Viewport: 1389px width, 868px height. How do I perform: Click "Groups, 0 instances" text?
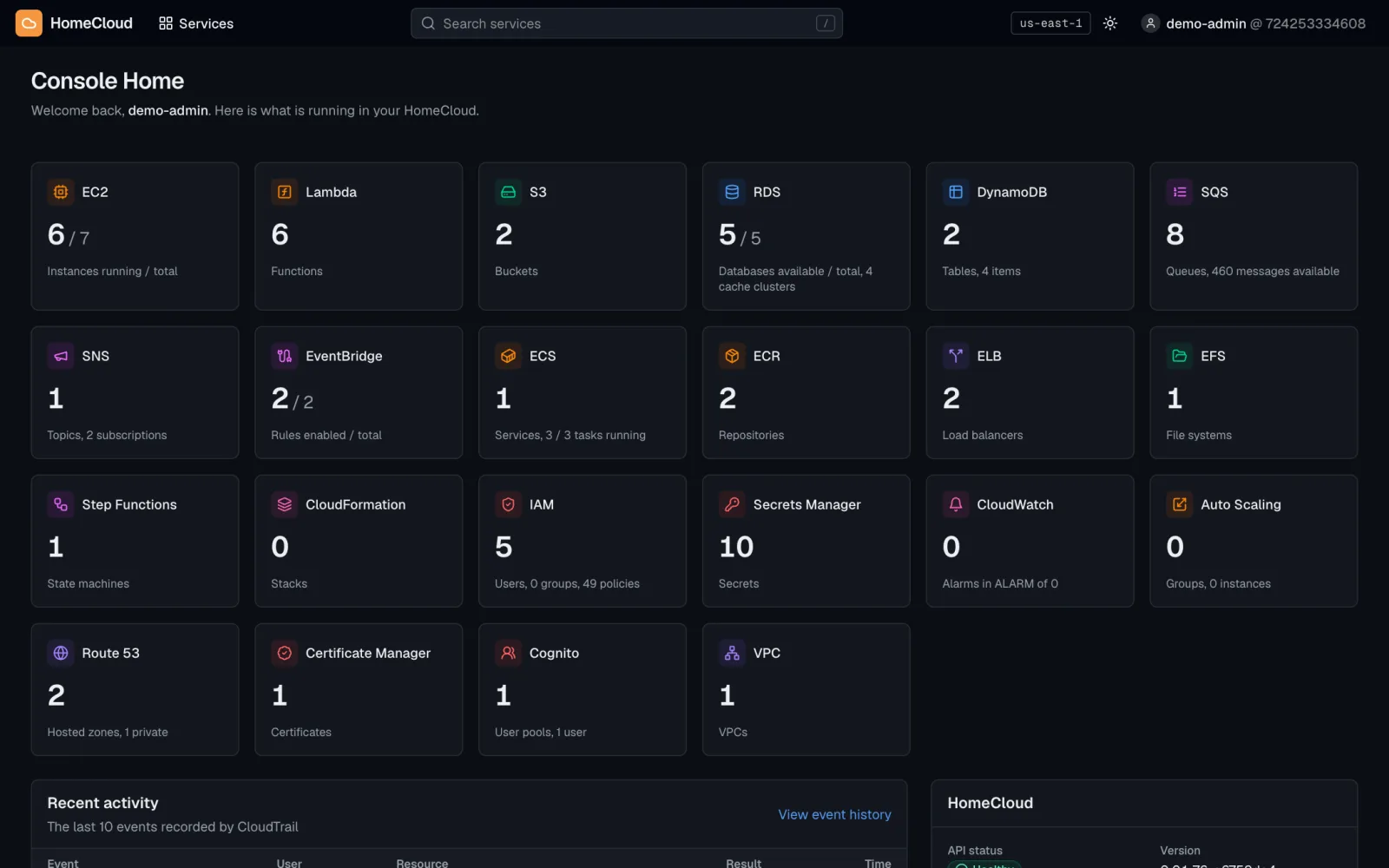click(x=1218, y=584)
